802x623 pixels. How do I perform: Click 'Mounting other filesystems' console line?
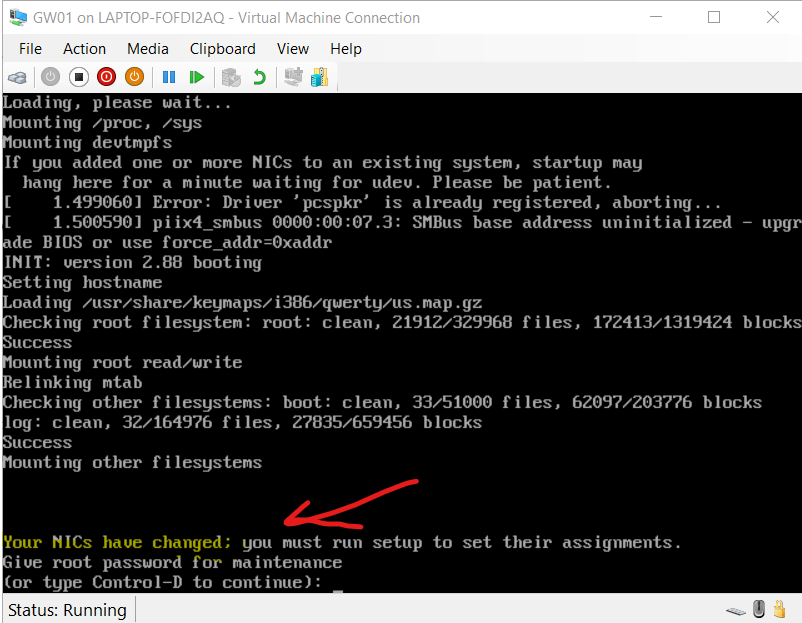pyautogui.click(x=132, y=462)
